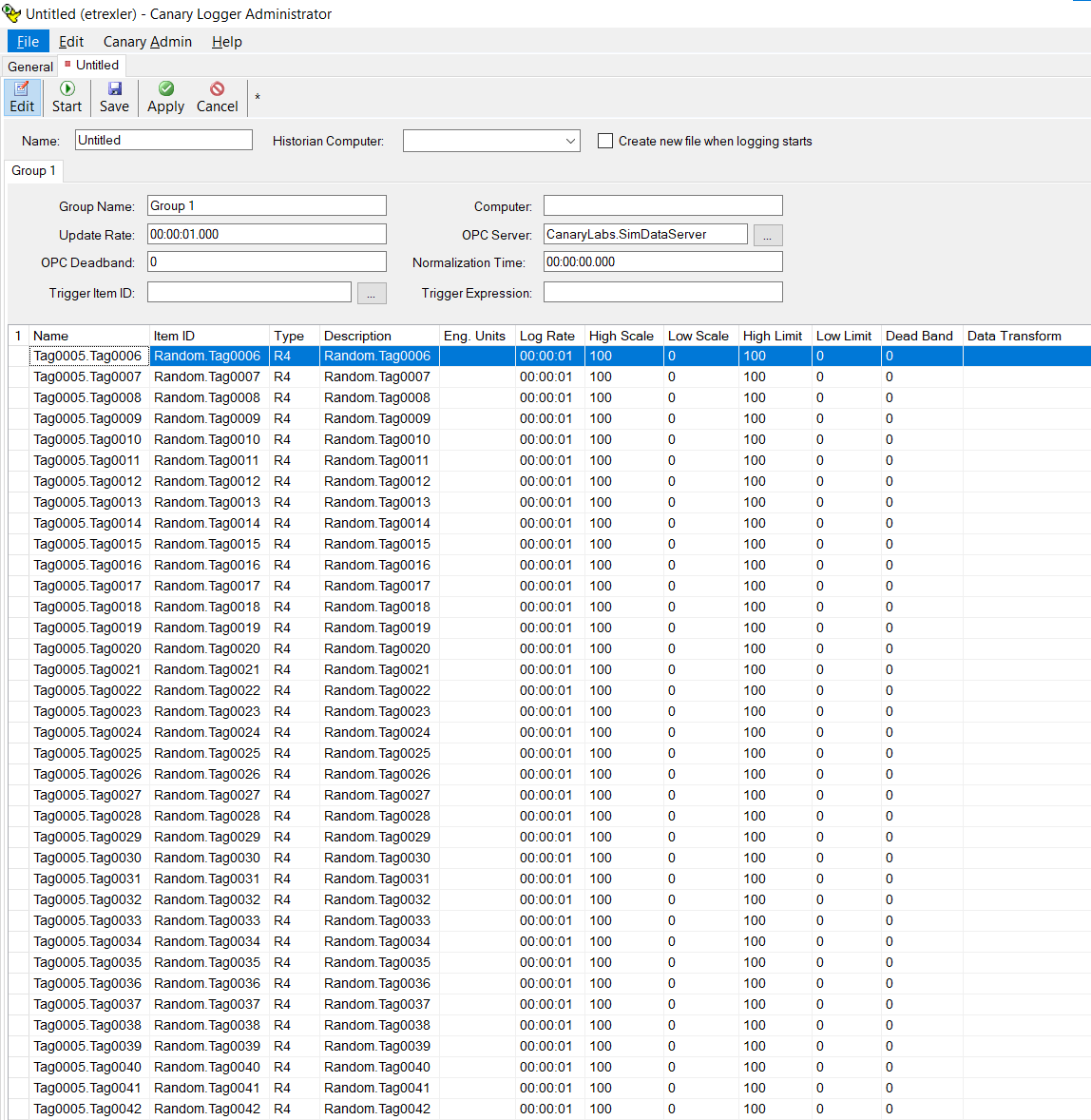Switch to the General tab
The height and width of the screenshot is (1120, 1091).
click(29, 66)
